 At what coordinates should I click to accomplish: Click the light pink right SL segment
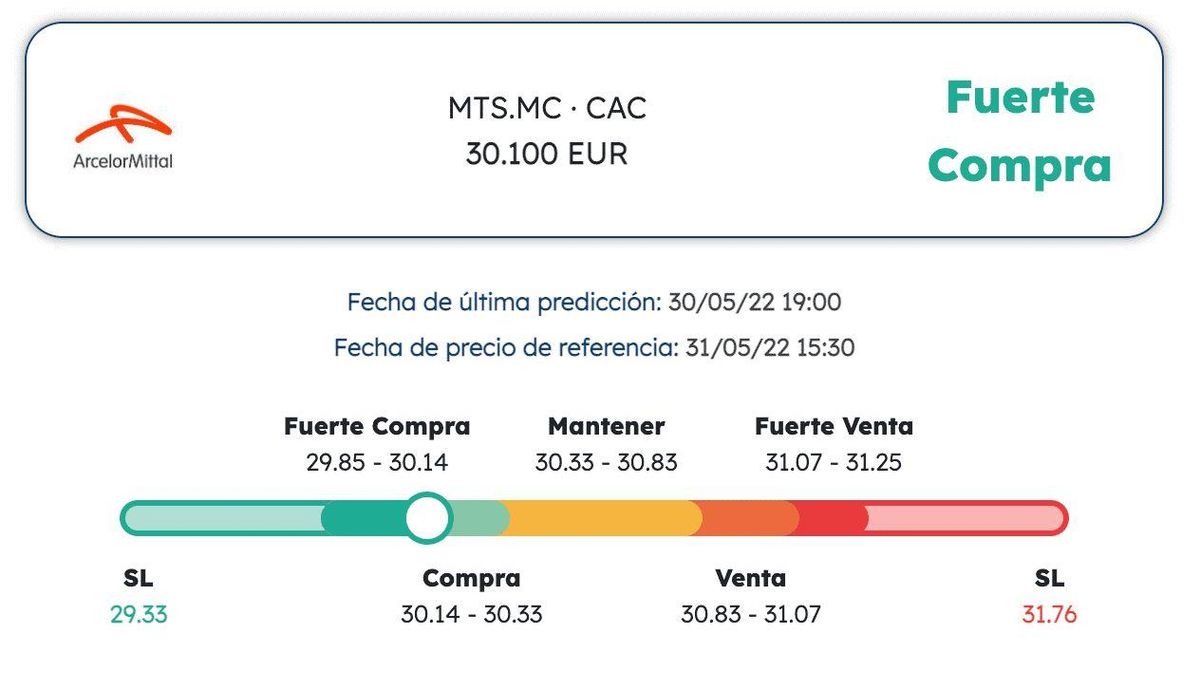click(962, 518)
